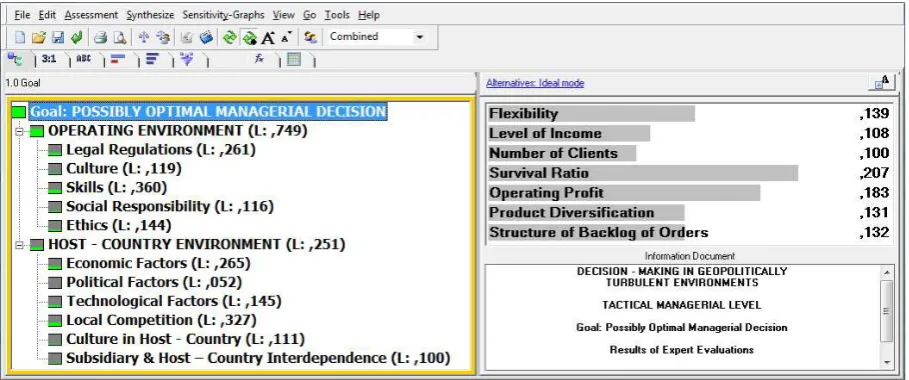Open the Go menu

pos(310,15)
